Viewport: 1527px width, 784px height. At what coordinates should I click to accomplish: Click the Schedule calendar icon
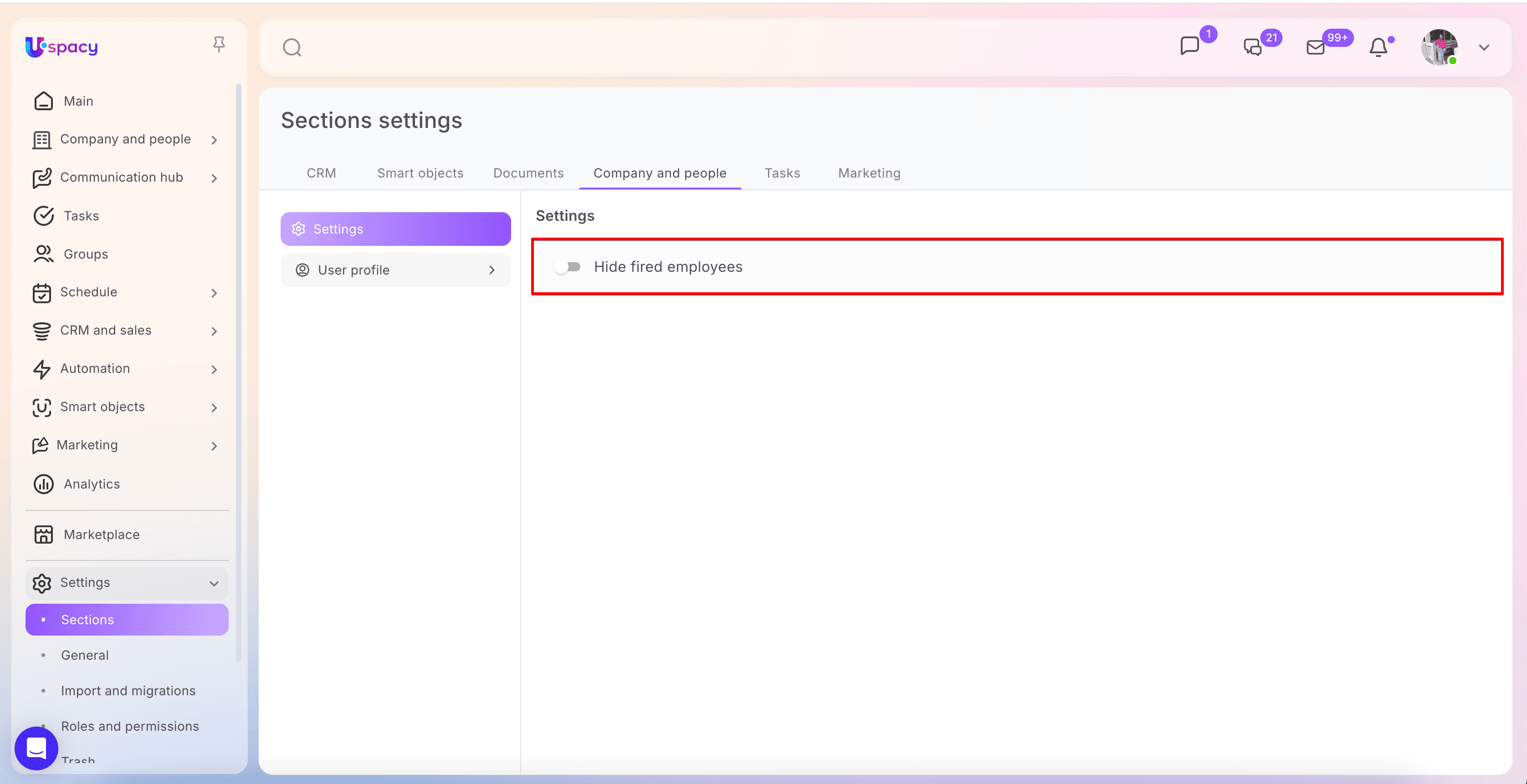tap(41, 293)
